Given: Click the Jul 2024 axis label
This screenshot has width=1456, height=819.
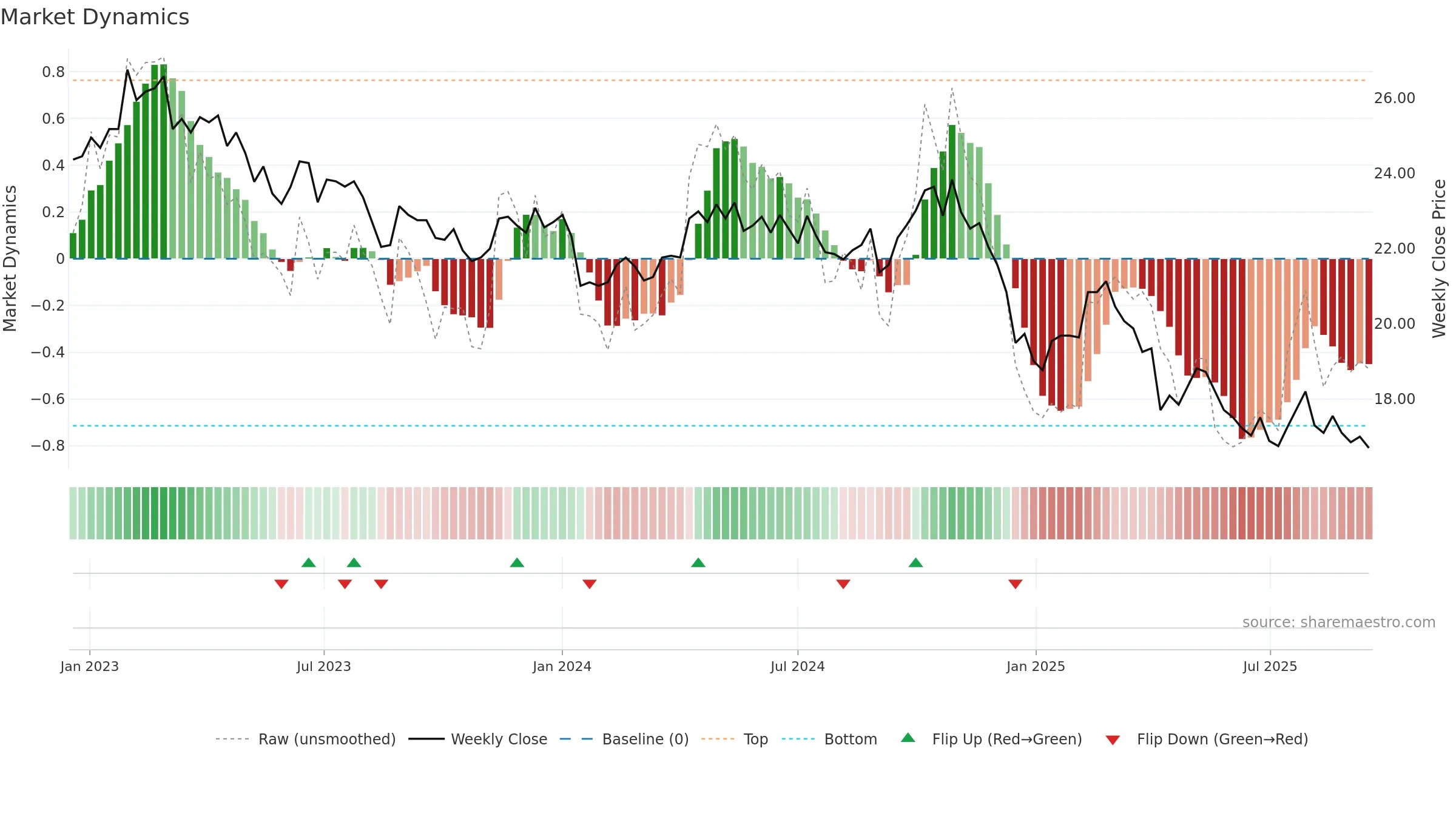Looking at the screenshot, I should 798,666.
